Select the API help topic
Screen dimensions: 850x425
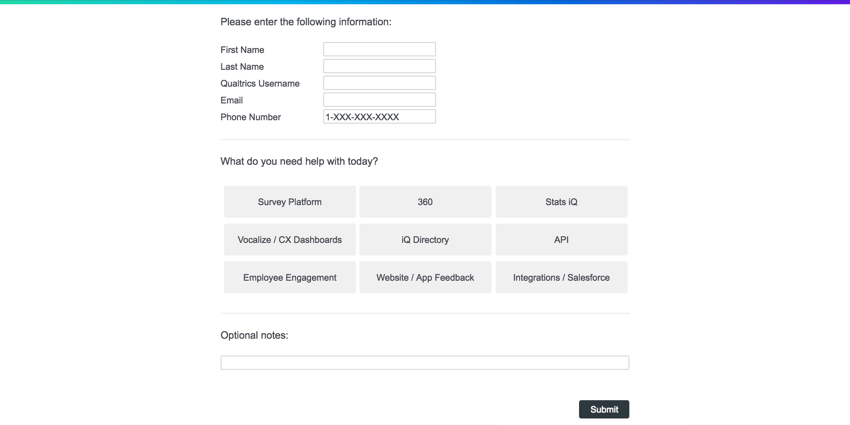click(561, 240)
